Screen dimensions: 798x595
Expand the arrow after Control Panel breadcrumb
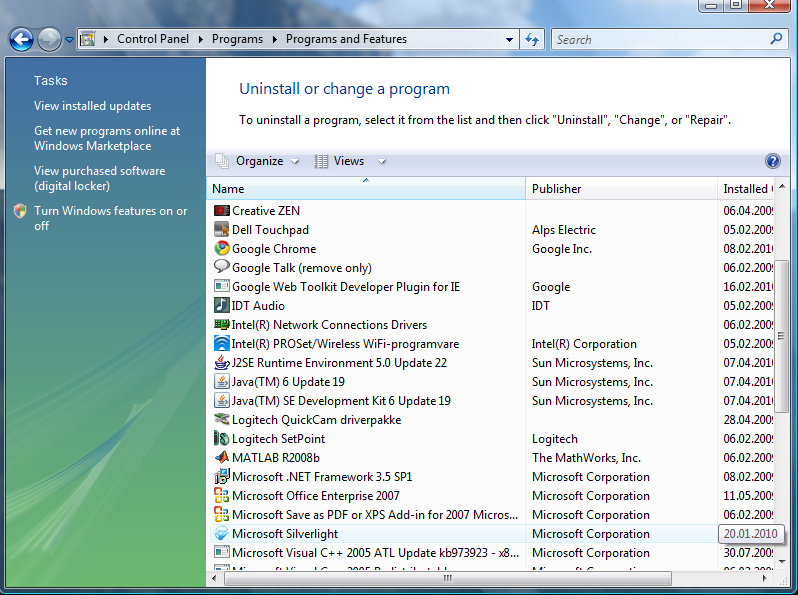pyautogui.click(x=201, y=39)
